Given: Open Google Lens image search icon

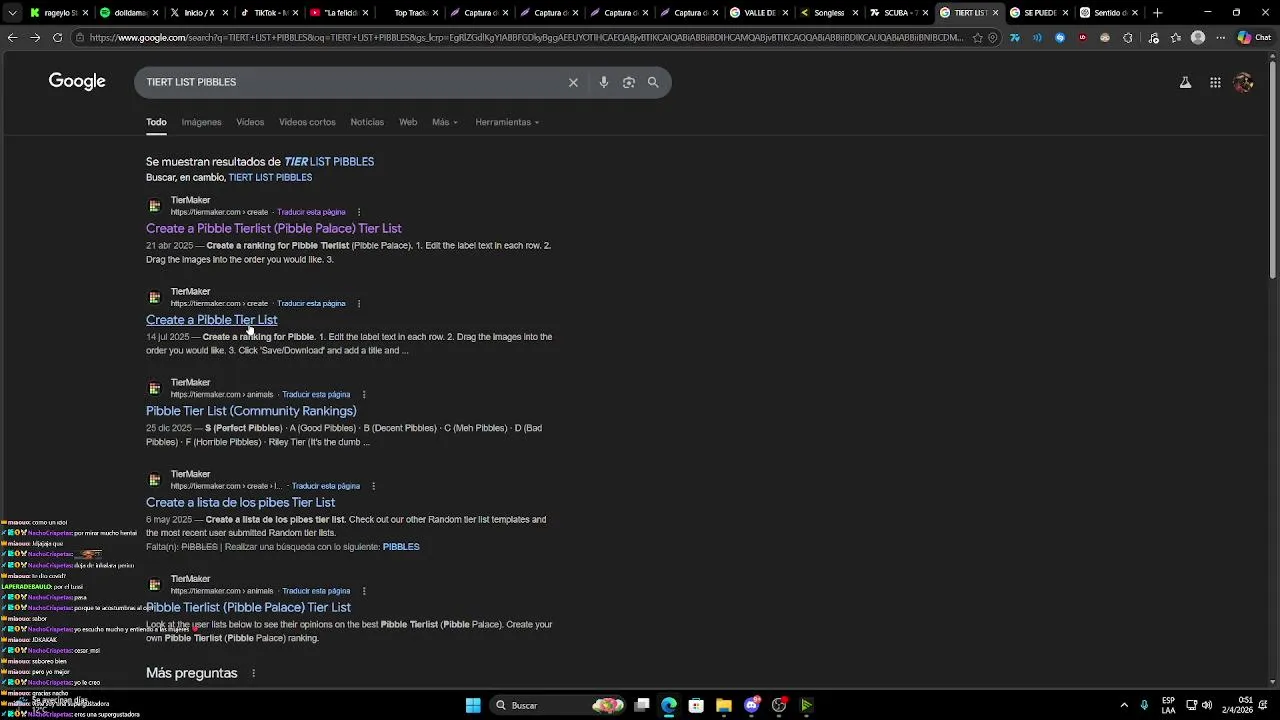Looking at the screenshot, I should coord(628,83).
